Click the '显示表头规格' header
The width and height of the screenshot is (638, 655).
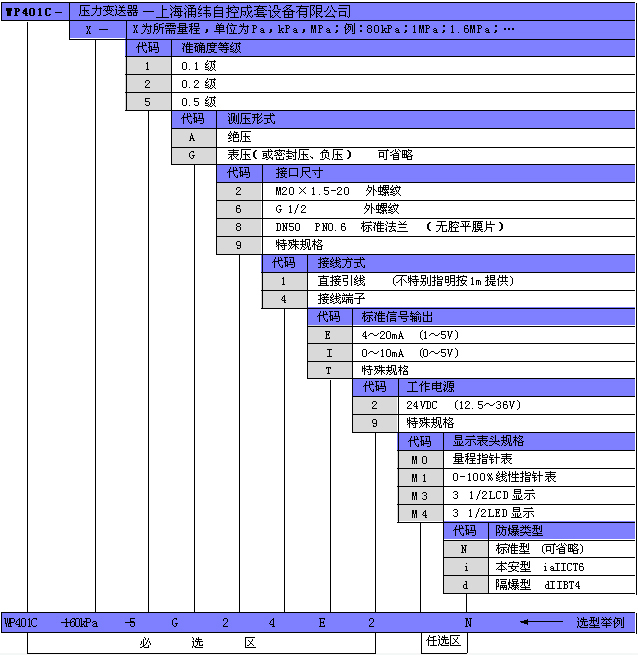(x=488, y=441)
